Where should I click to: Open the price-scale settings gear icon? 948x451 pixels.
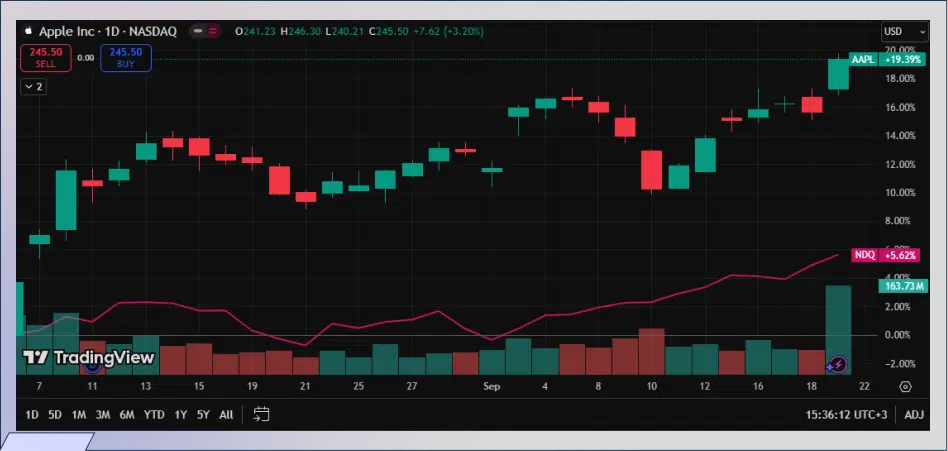coord(905,387)
